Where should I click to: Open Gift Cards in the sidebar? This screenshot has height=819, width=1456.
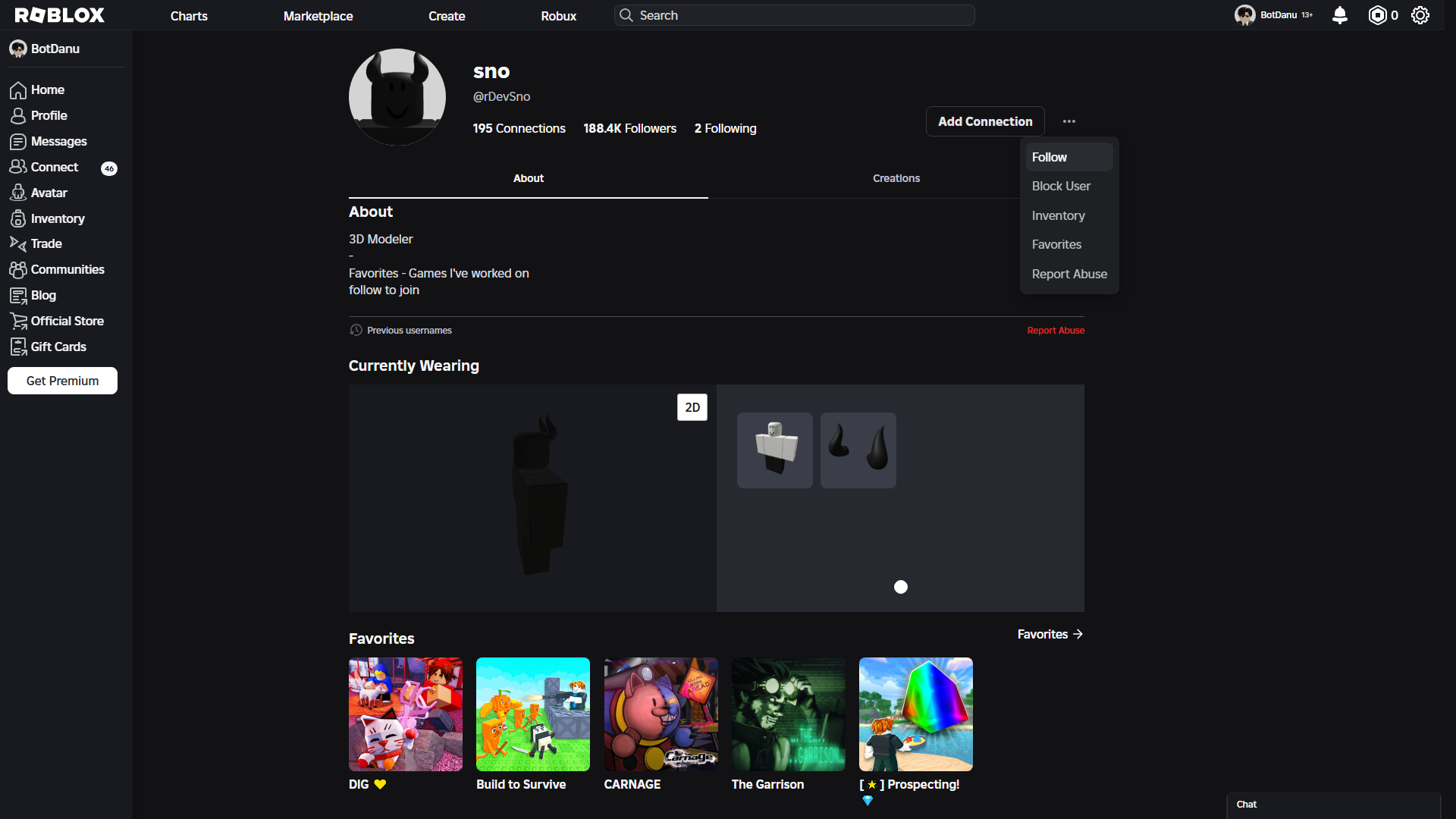pos(58,347)
